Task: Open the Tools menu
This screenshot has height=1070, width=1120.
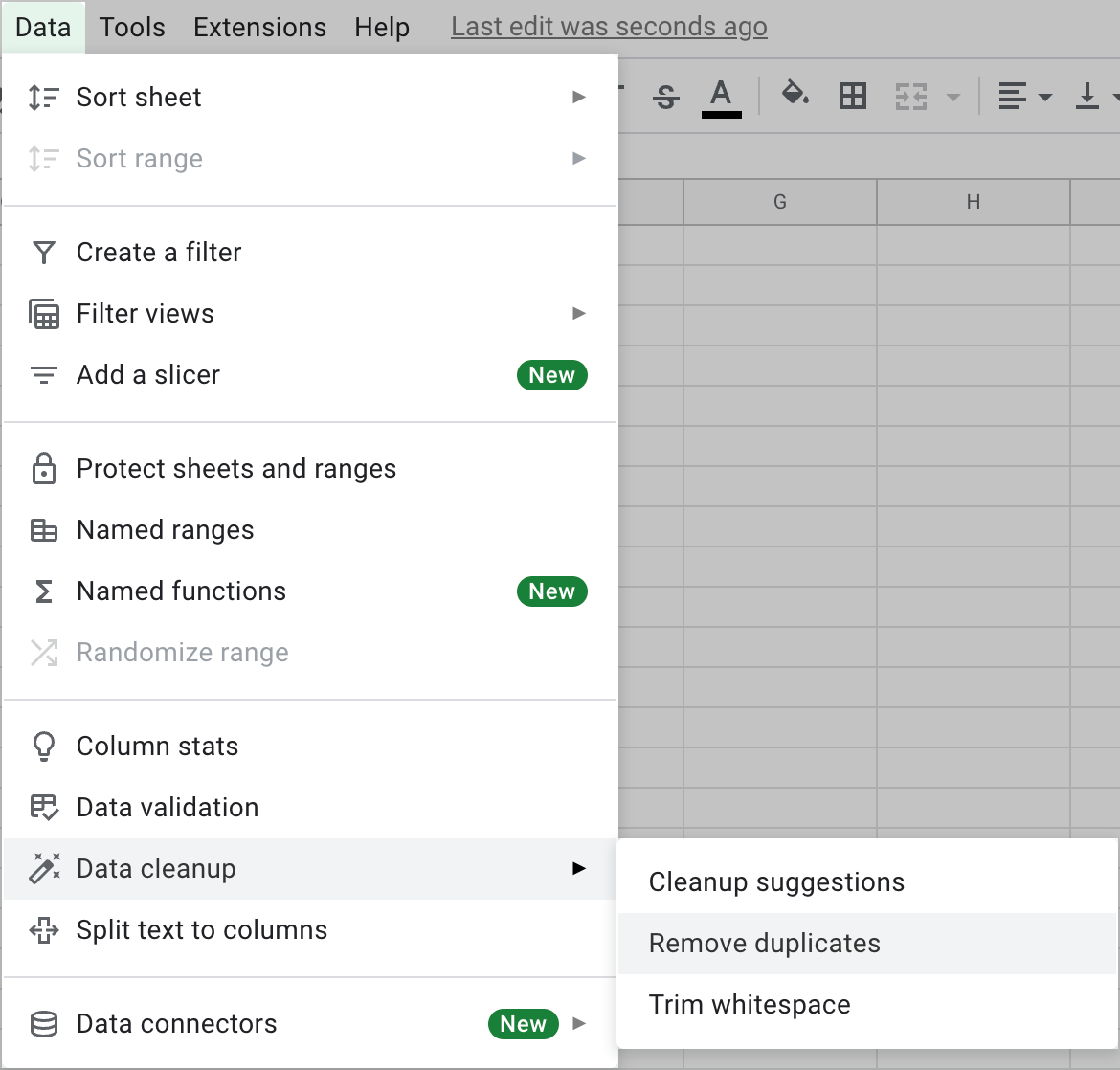Action: coord(131,27)
